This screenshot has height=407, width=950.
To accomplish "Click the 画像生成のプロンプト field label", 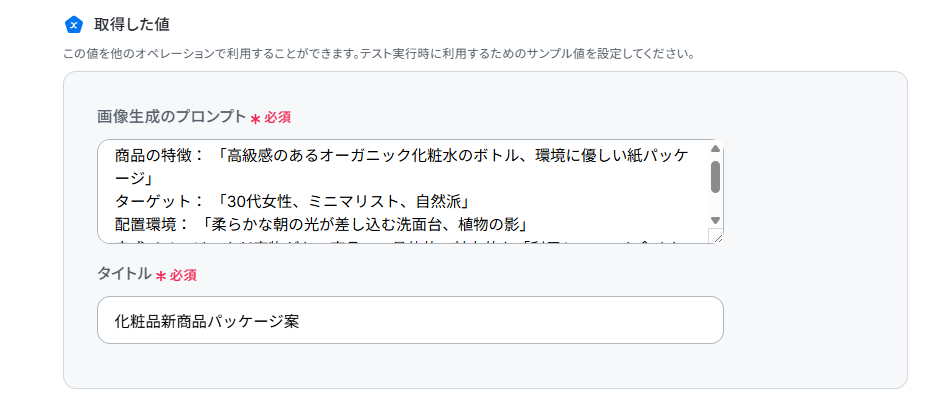I will pyautogui.click(x=171, y=117).
